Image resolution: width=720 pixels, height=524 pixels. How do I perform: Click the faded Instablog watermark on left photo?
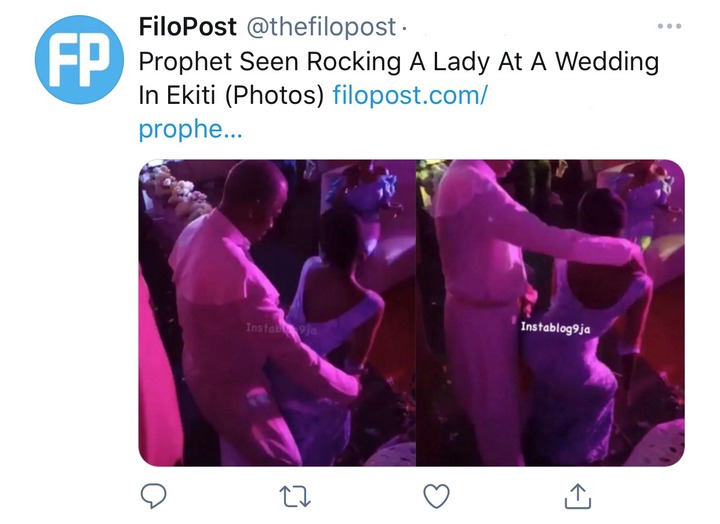tap(281, 328)
